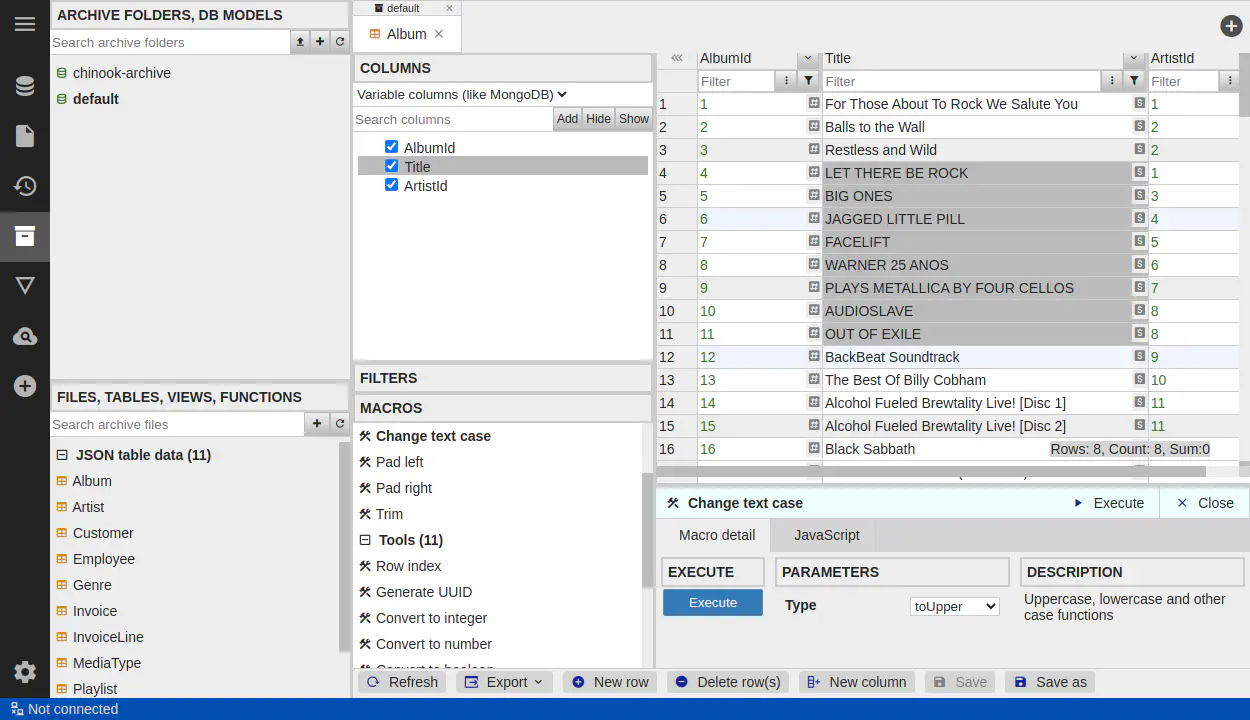Open the query history sidebar icon

click(x=25, y=186)
